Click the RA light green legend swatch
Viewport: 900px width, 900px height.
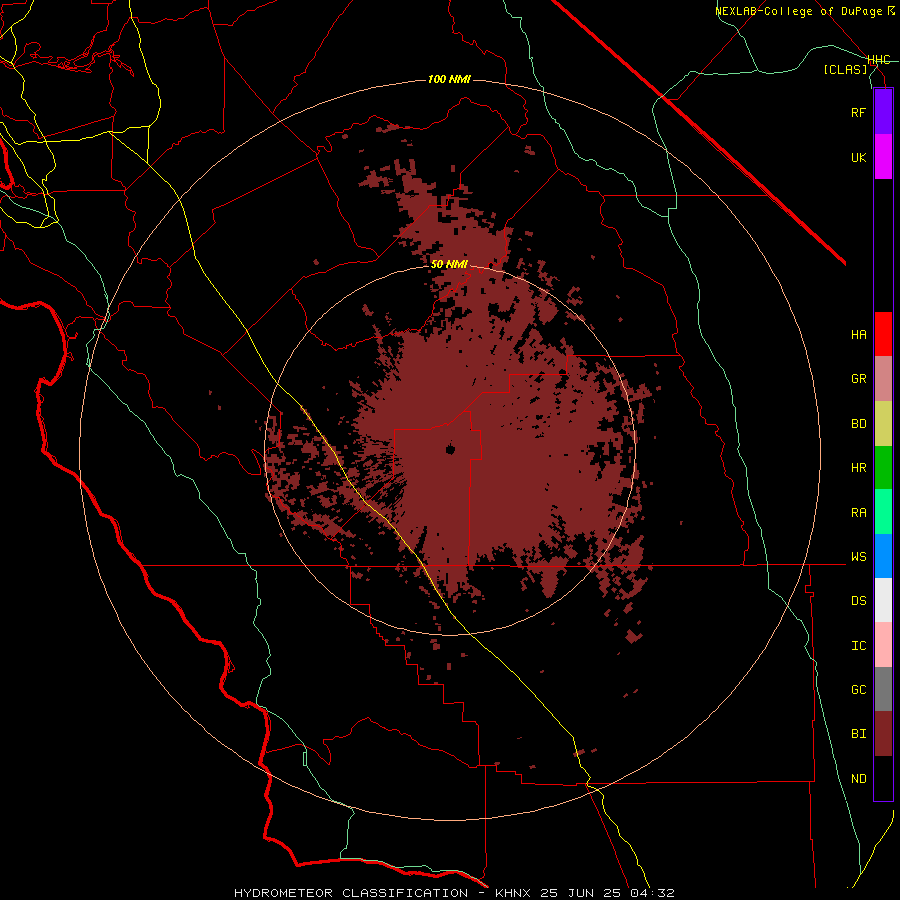(883, 512)
